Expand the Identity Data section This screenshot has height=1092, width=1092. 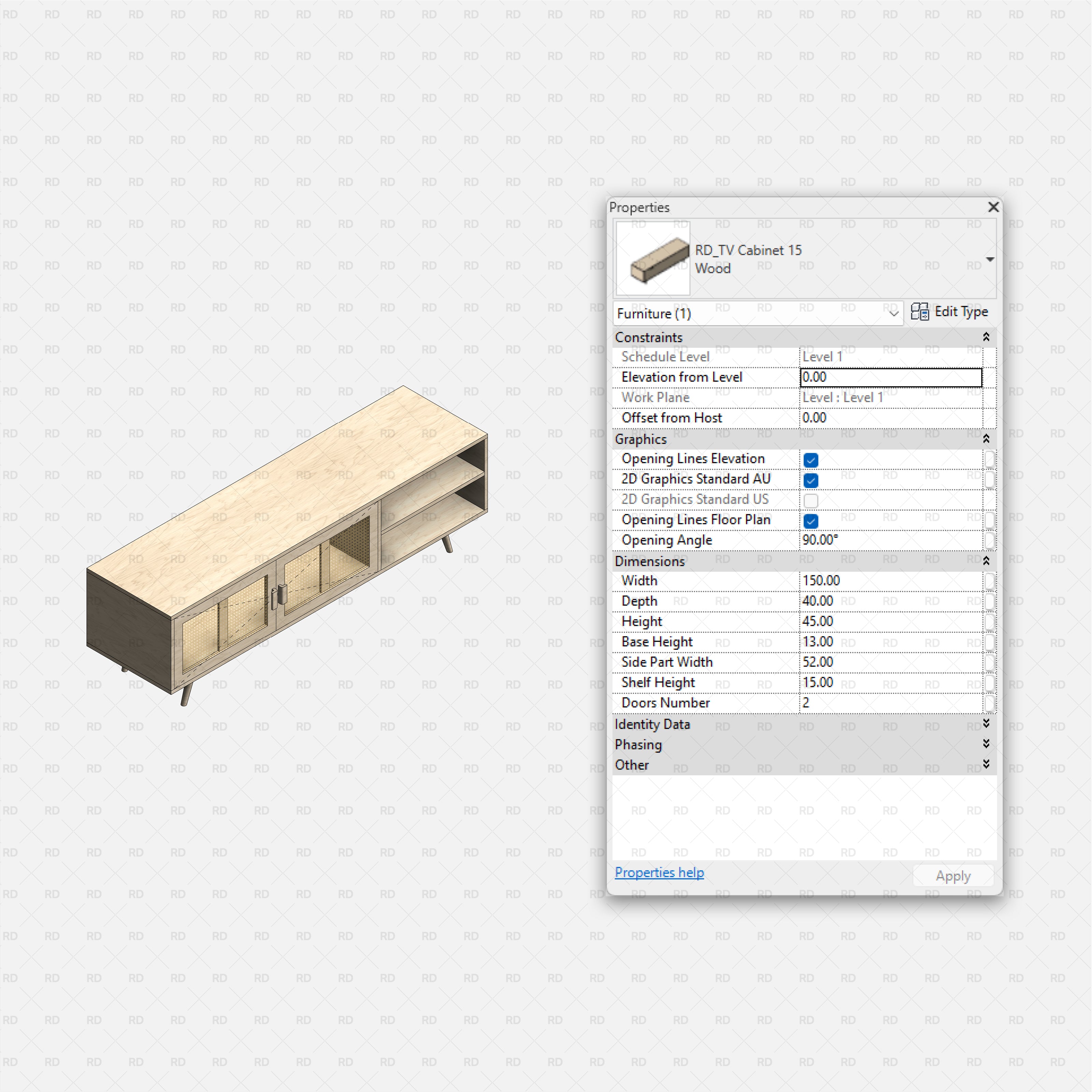click(x=986, y=723)
